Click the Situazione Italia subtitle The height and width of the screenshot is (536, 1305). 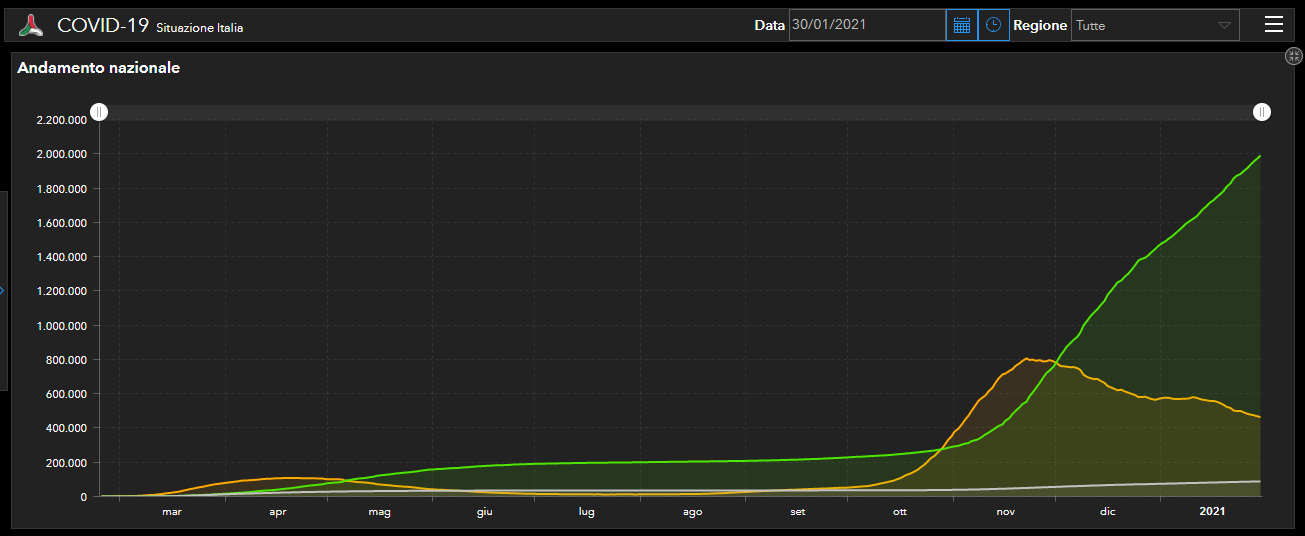tap(199, 28)
